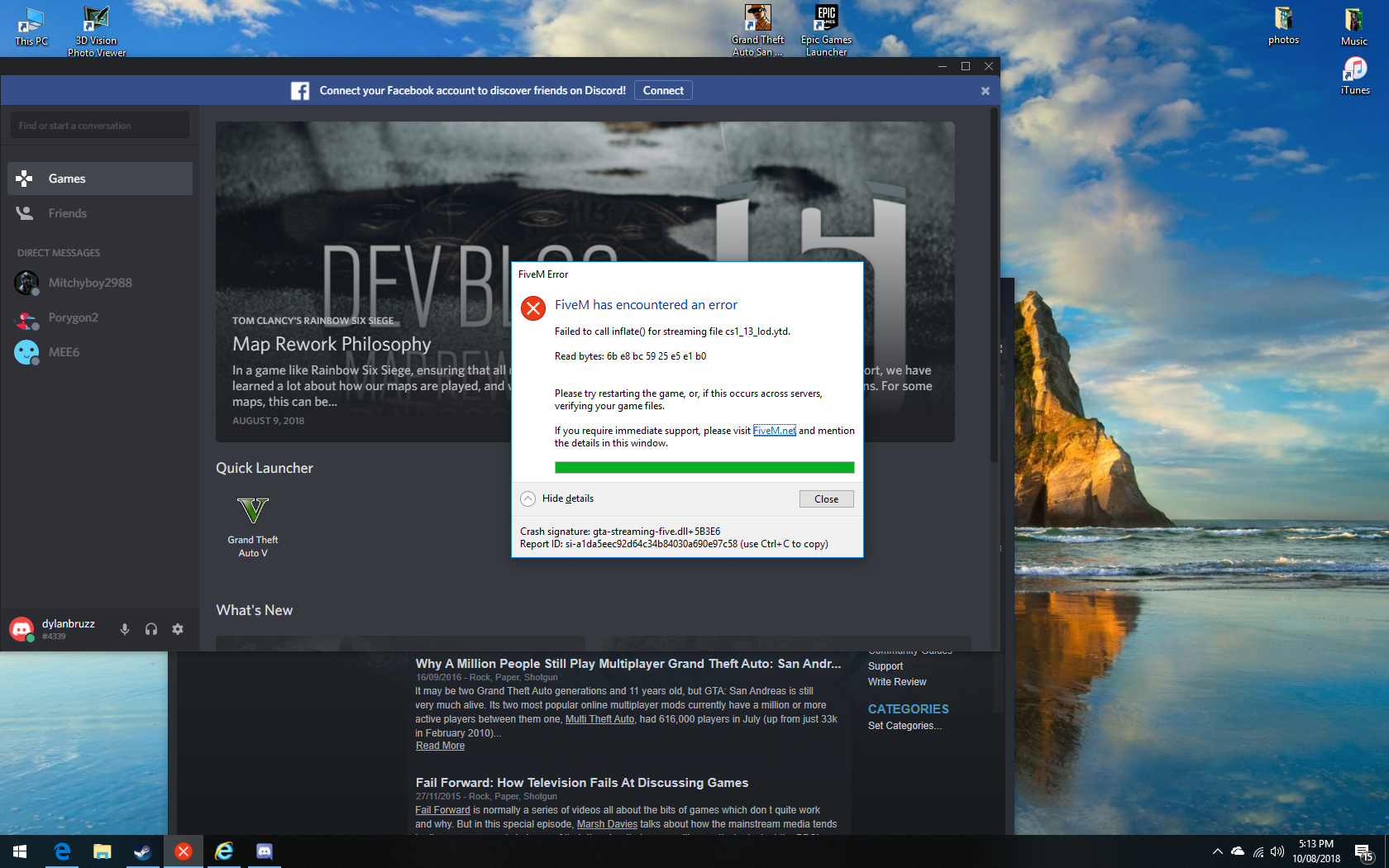The height and width of the screenshot is (868, 1389).
Task: Click the green progress bar in FiveM dialog
Action: [704, 468]
